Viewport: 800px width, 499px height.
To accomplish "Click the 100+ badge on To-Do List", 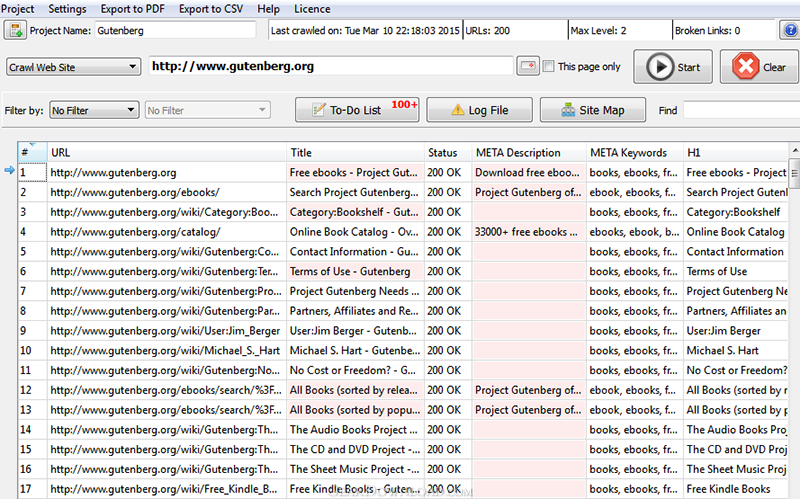I will (x=405, y=105).
